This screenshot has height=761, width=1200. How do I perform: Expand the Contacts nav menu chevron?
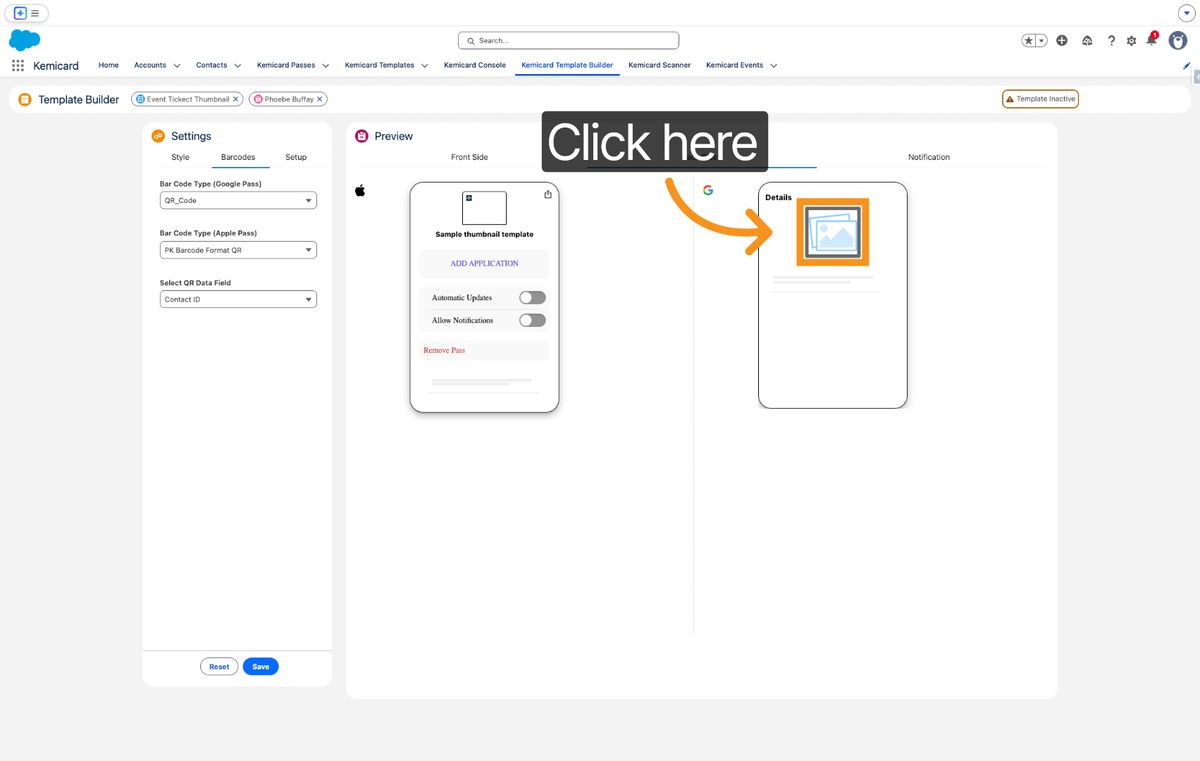click(x=237, y=66)
